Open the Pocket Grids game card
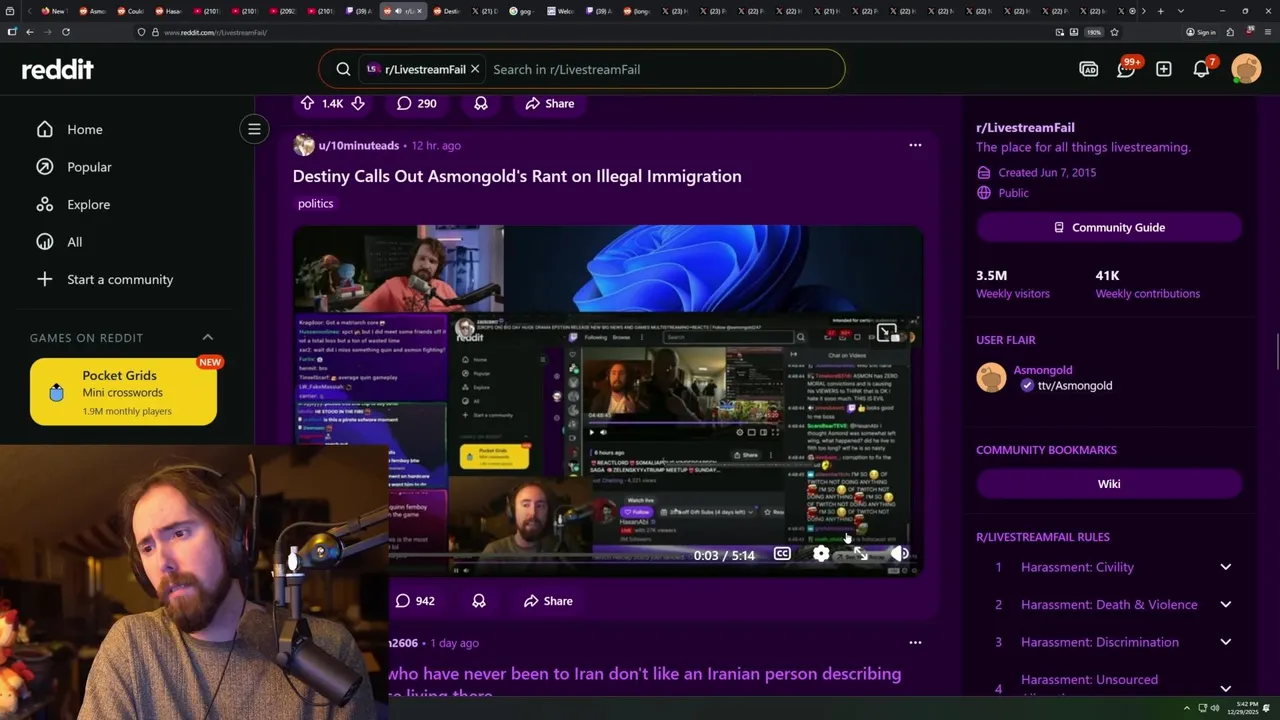This screenshot has width=1280, height=720. click(x=123, y=392)
